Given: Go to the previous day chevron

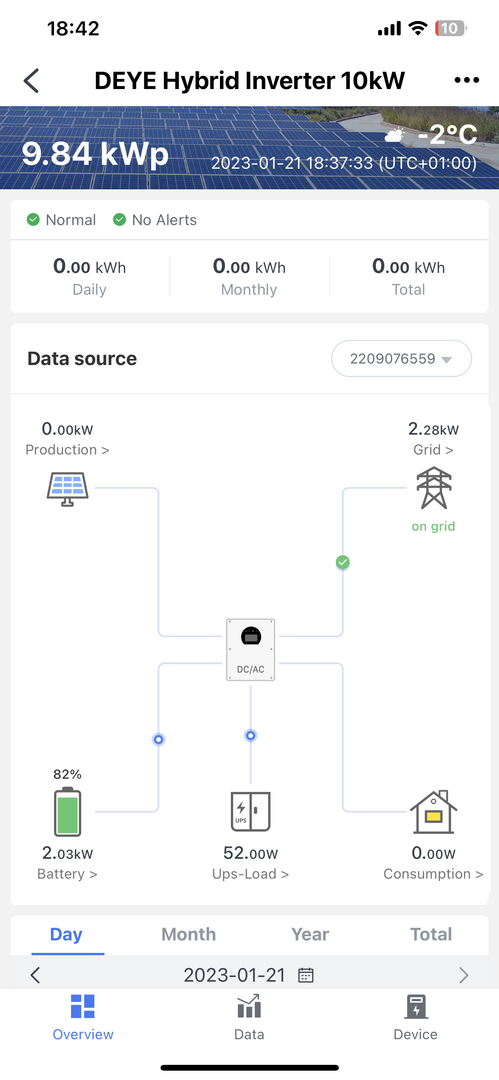Looking at the screenshot, I should 36,975.
